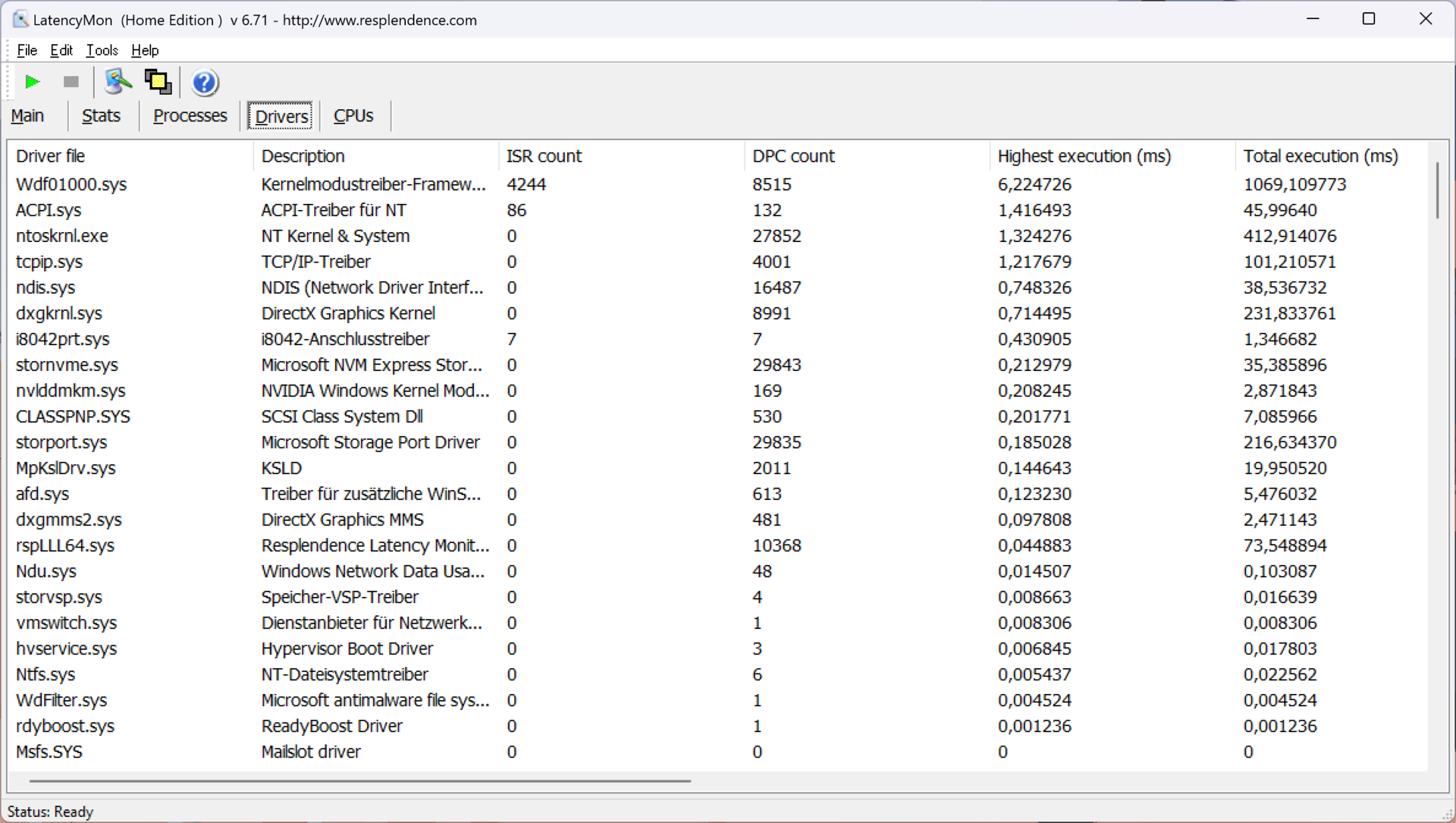Viewport: 1456px width, 823px height.
Task: Click the horizontal scrollbar at list bottom
Action: [360, 780]
